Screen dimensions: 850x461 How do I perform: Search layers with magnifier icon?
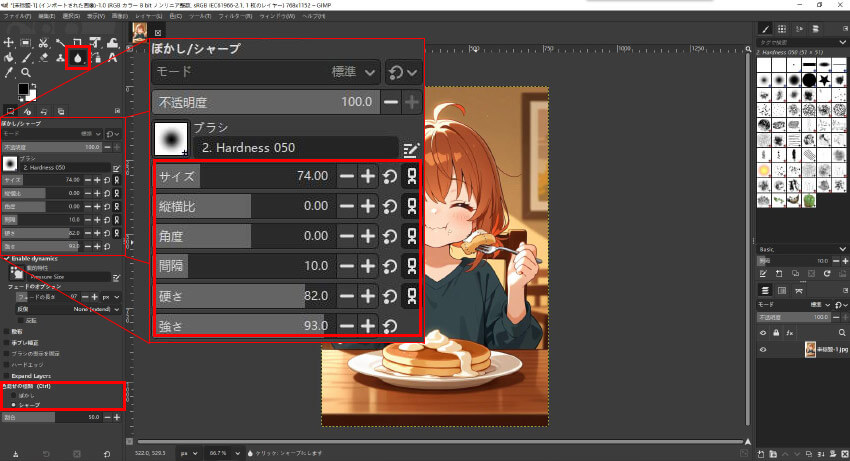842,333
